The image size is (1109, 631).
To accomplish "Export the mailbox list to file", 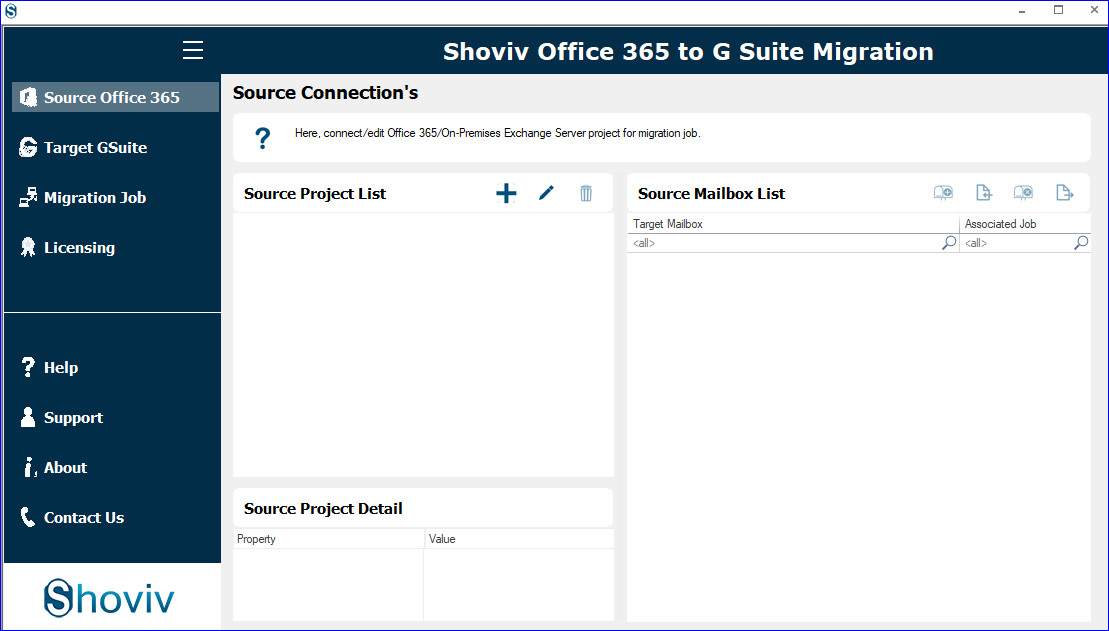I will pyautogui.click(x=1063, y=192).
